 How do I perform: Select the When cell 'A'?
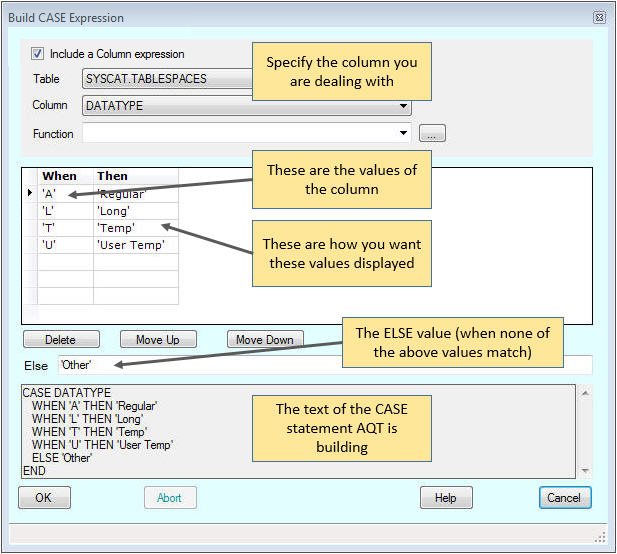point(65,194)
